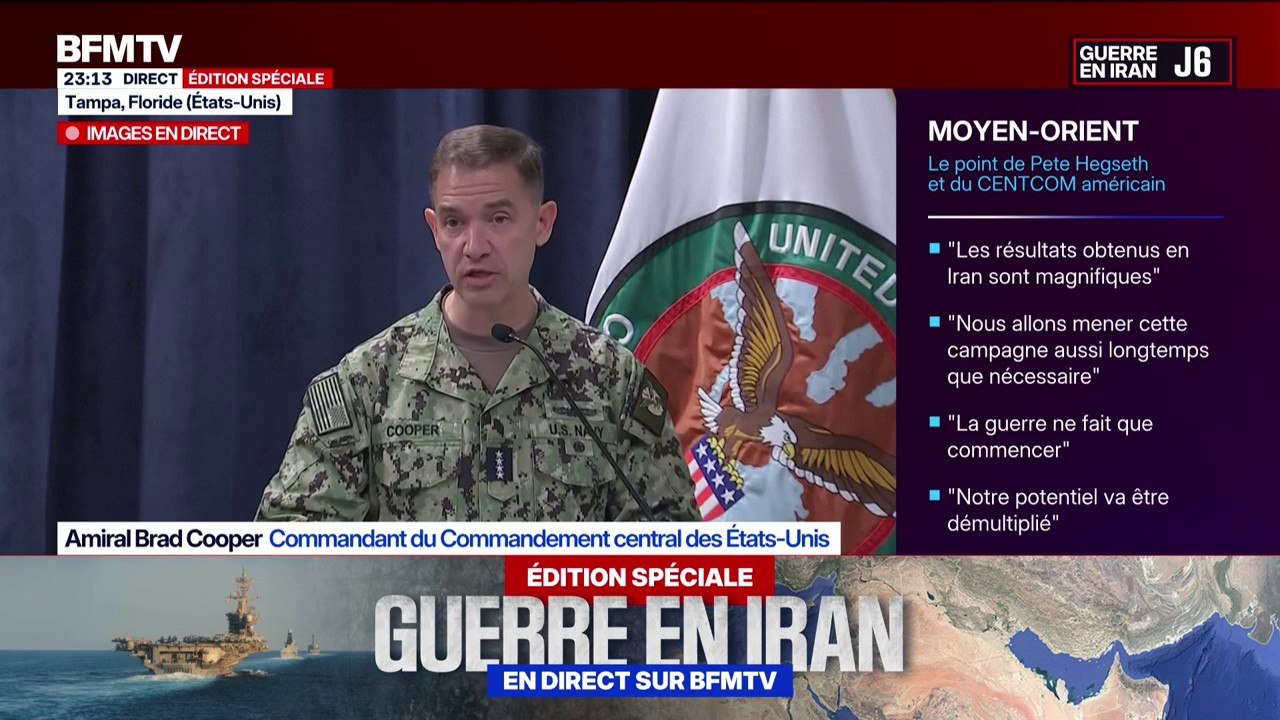Click the flag patch on the uniform sleeve
This screenshot has width=1280, height=720.
[328, 402]
